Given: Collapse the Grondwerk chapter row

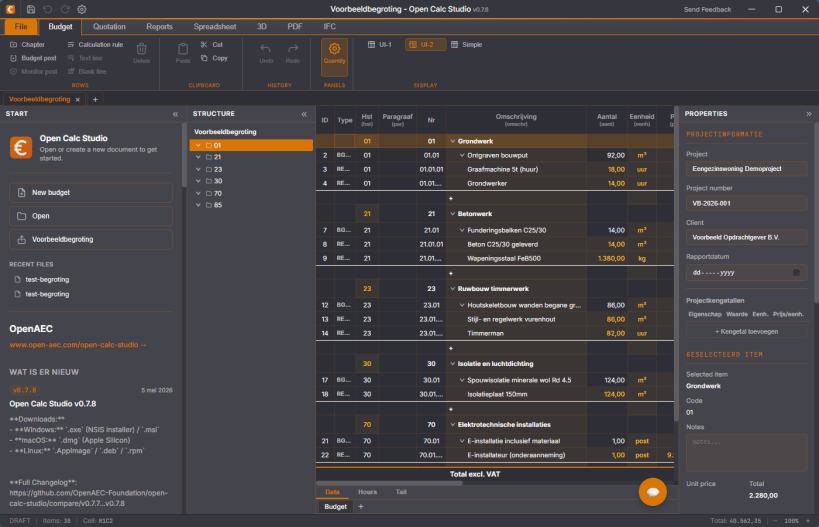Looking at the screenshot, I should [x=453, y=141].
